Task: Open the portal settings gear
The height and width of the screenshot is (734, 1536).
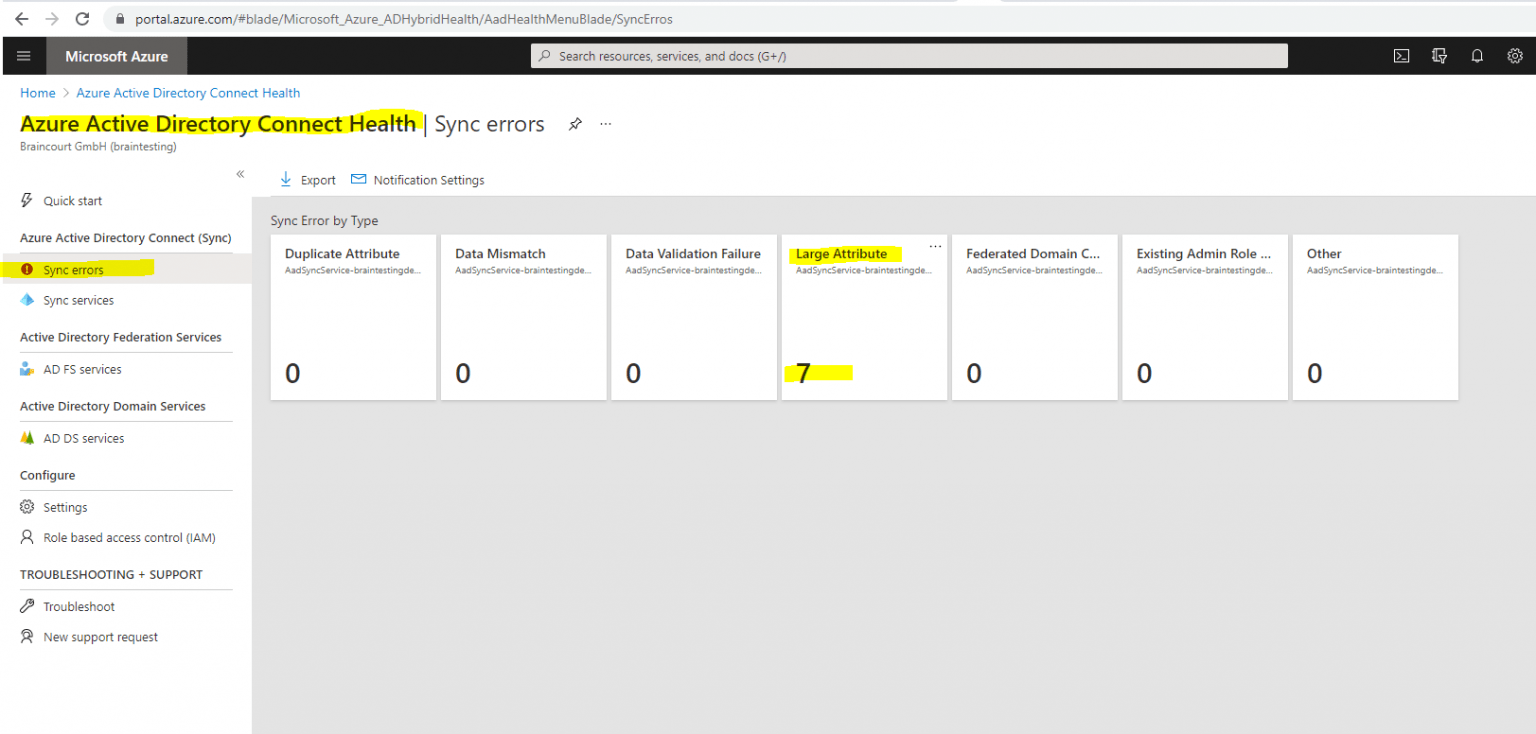Action: coord(1514,56)
